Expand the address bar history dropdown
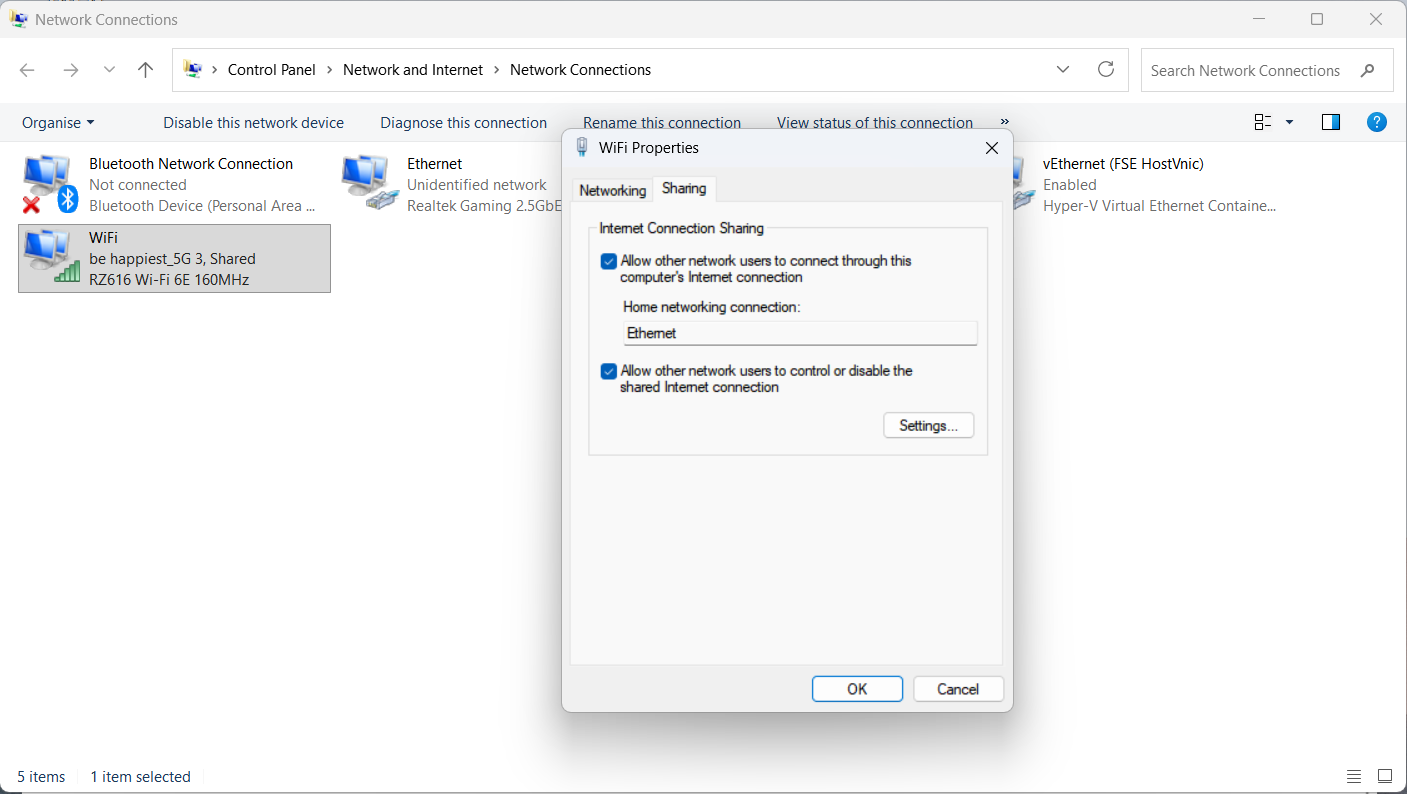This screenshot has width=1407, height=794. pos(1063,69)
